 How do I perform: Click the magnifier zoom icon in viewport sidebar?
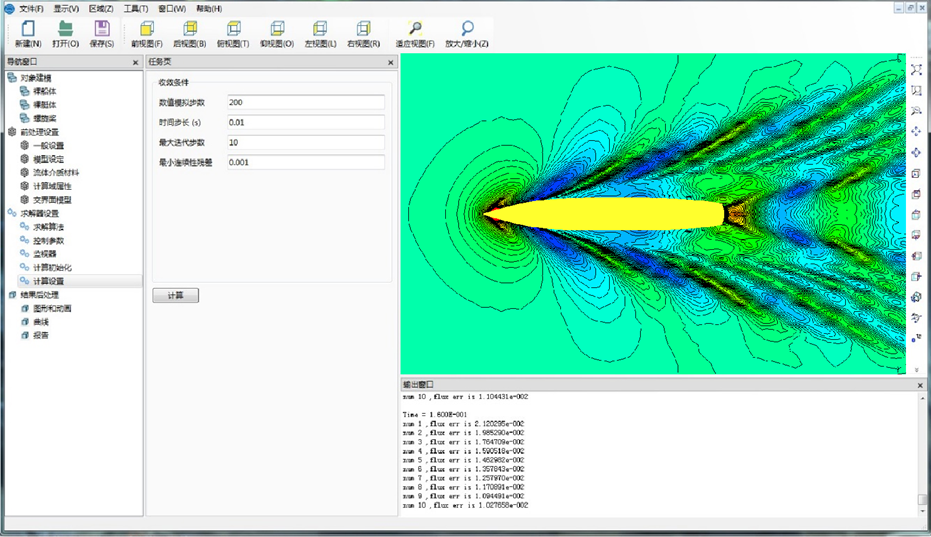(x=916, y=111)
